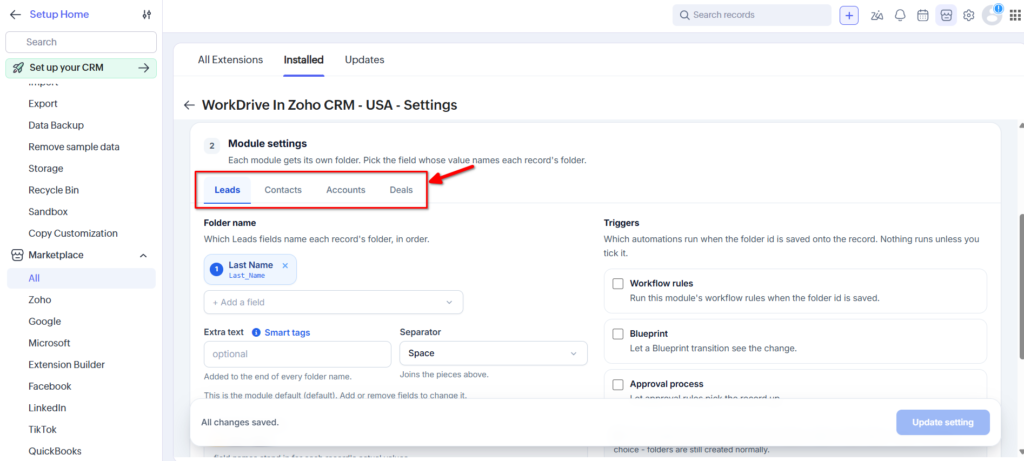Open Recycle Bin in sidebar
The image size is (1024, 461).
[x=54, y=190]
